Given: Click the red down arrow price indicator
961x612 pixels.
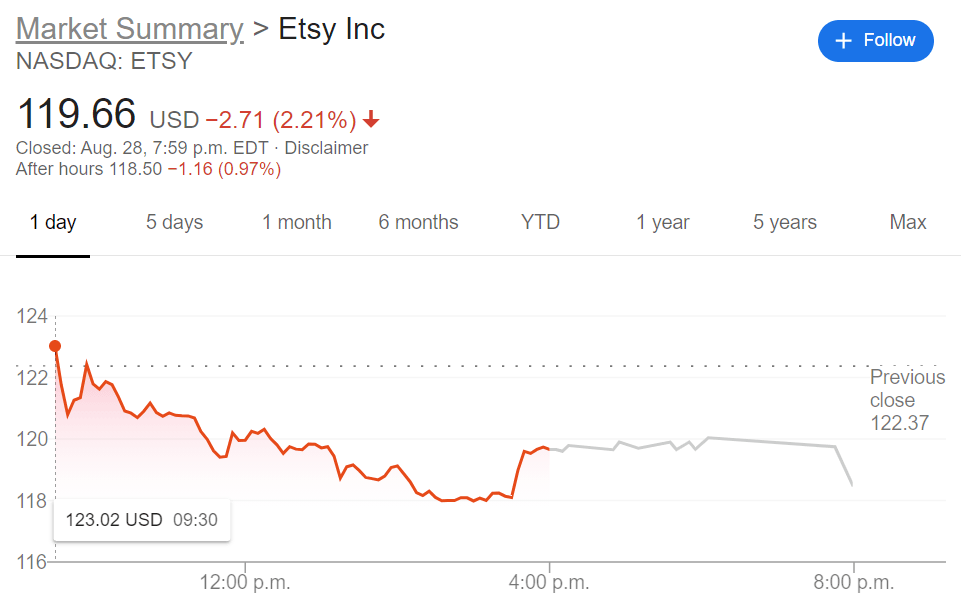Looking at the screenshot, I should [x=372, y=121].
